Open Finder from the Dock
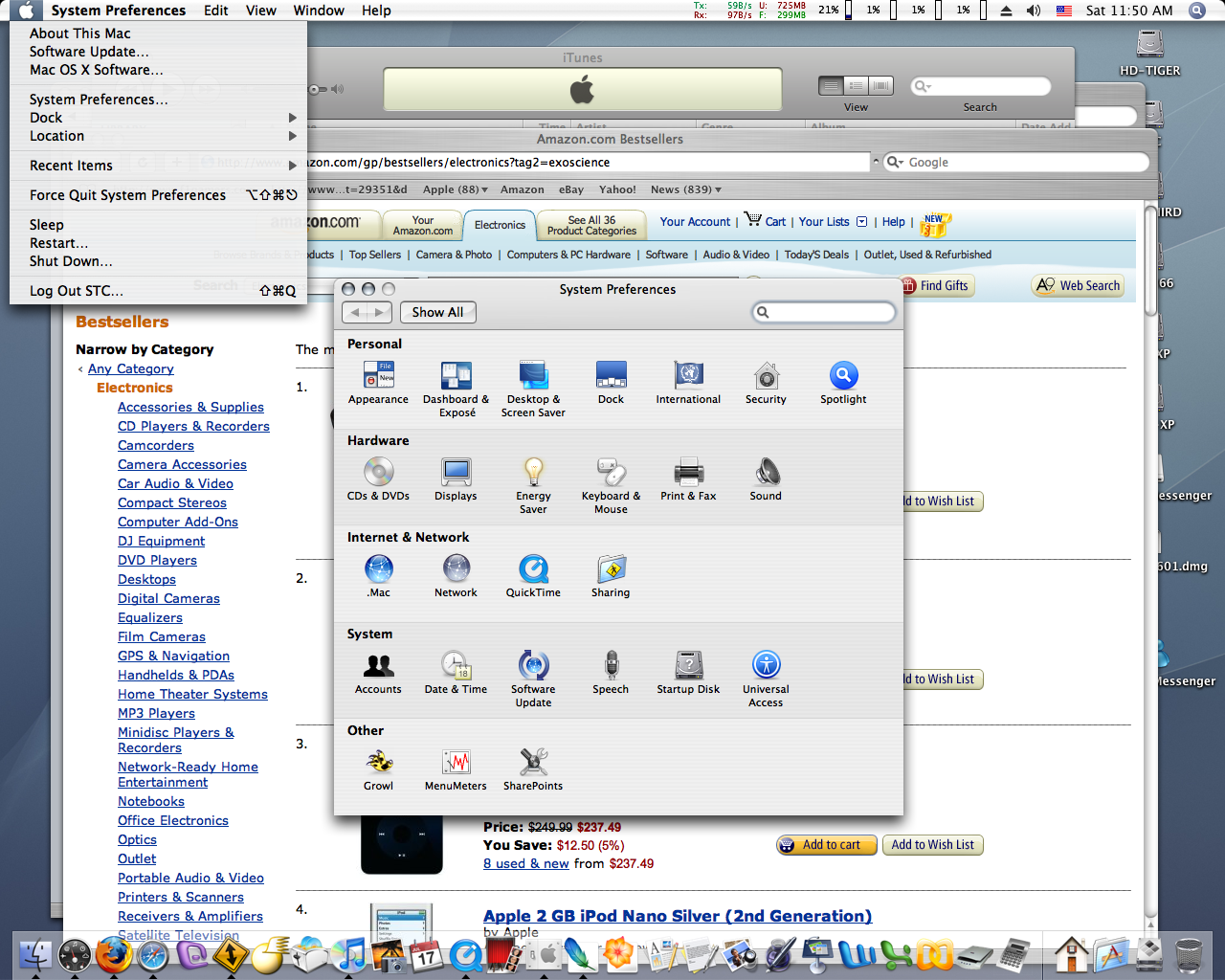This screenshot has width=1225, height=980. (x=35, y=954)
